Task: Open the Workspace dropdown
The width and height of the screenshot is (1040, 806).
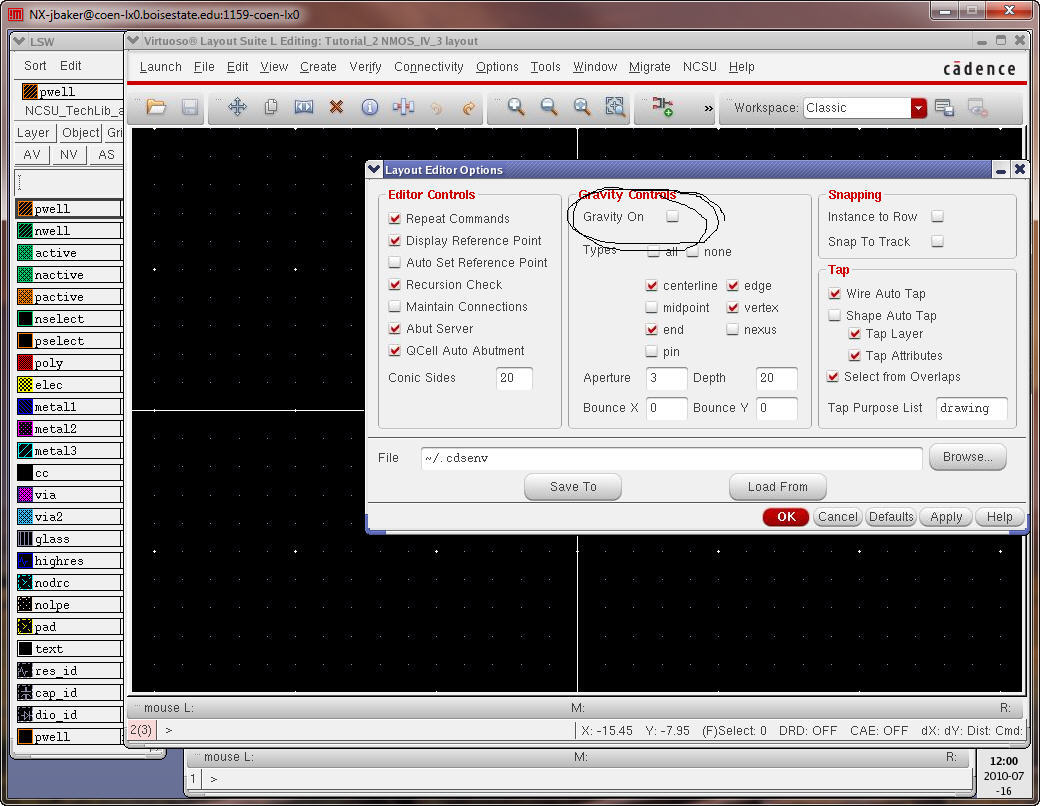Action: tap(918, 108)
